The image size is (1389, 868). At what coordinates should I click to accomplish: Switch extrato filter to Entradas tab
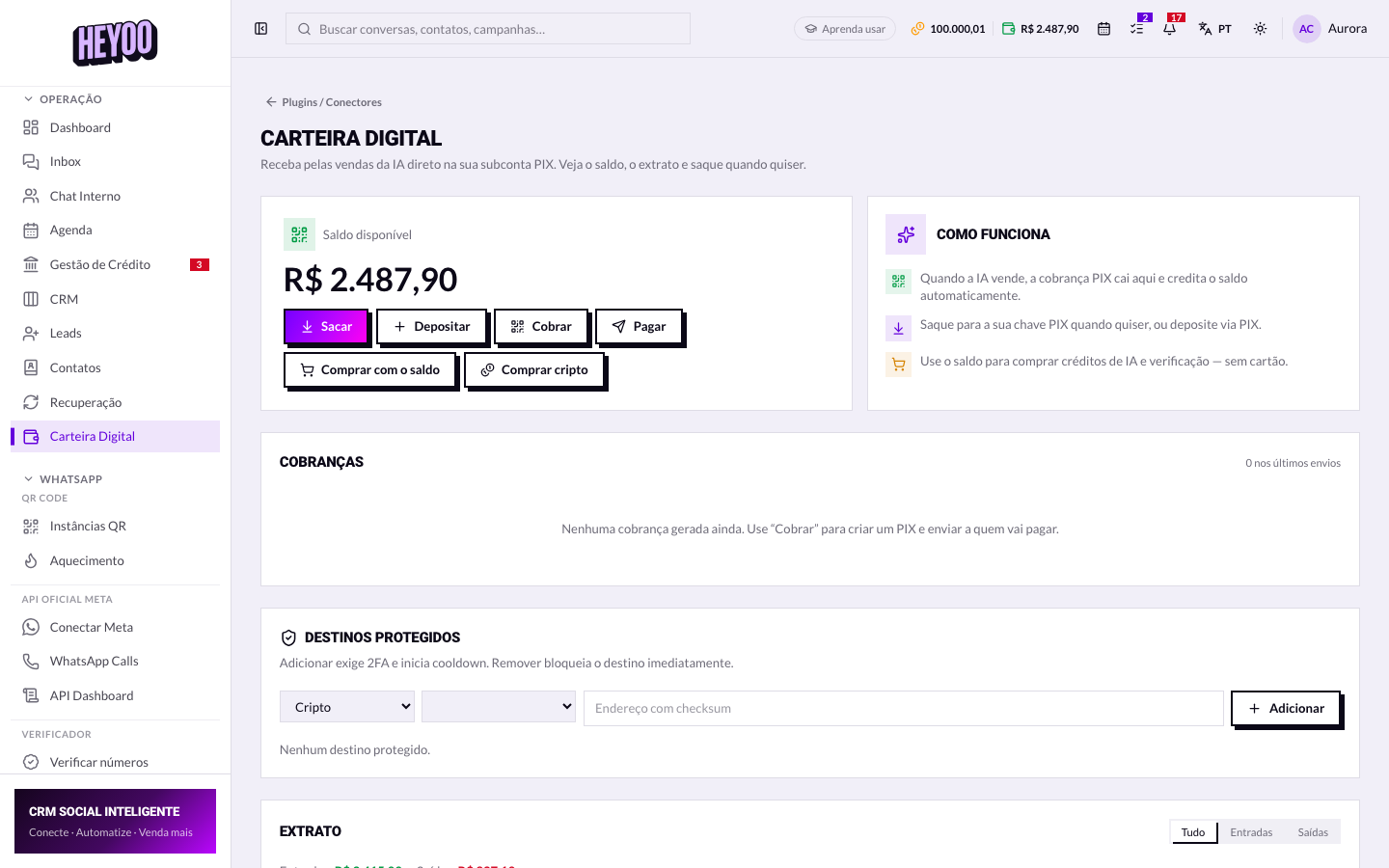click(1251, 832)
